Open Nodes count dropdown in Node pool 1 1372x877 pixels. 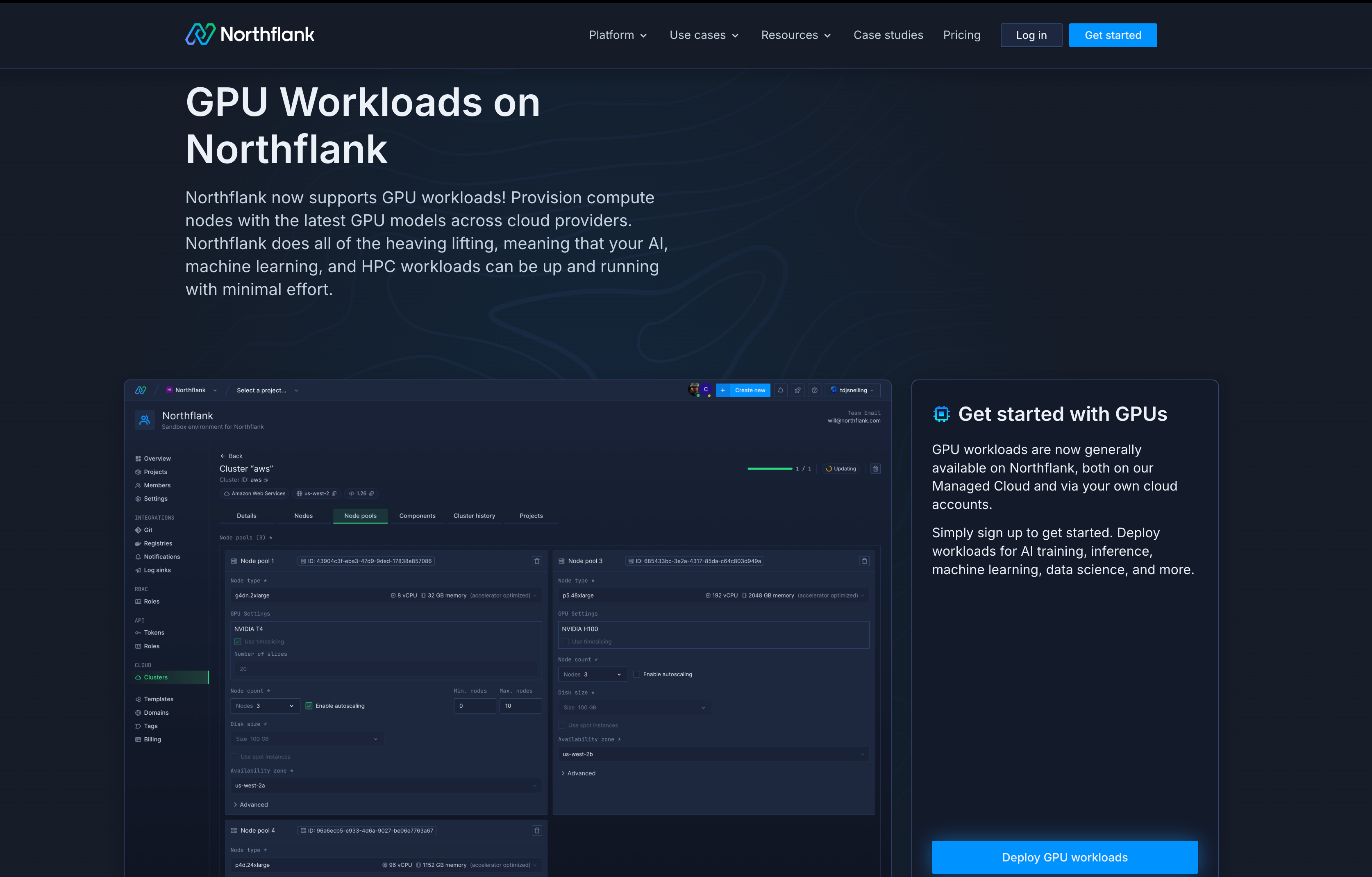265,706
